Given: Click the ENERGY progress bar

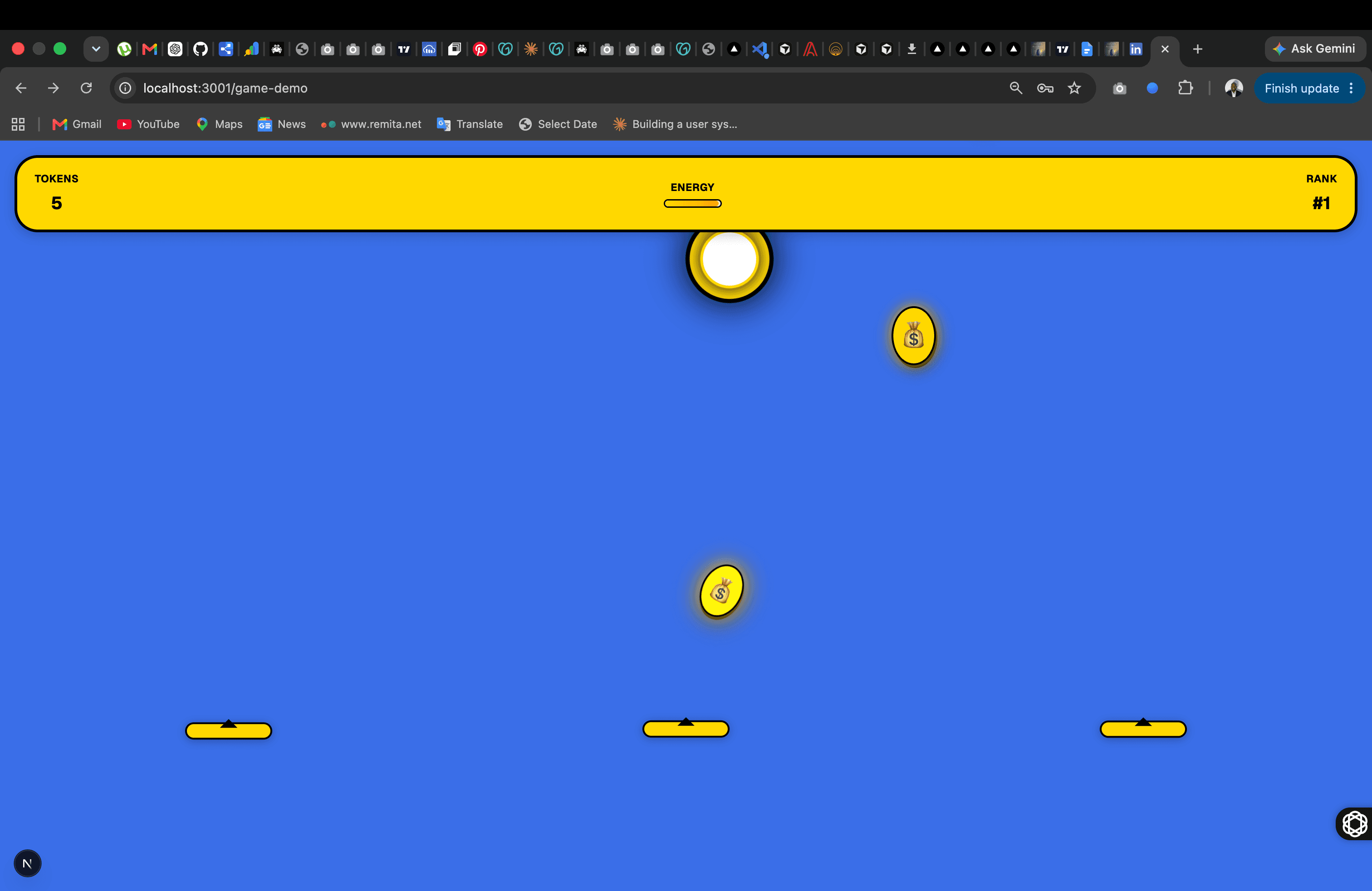Looking at the screenshot, I should [x=692, y=203].
